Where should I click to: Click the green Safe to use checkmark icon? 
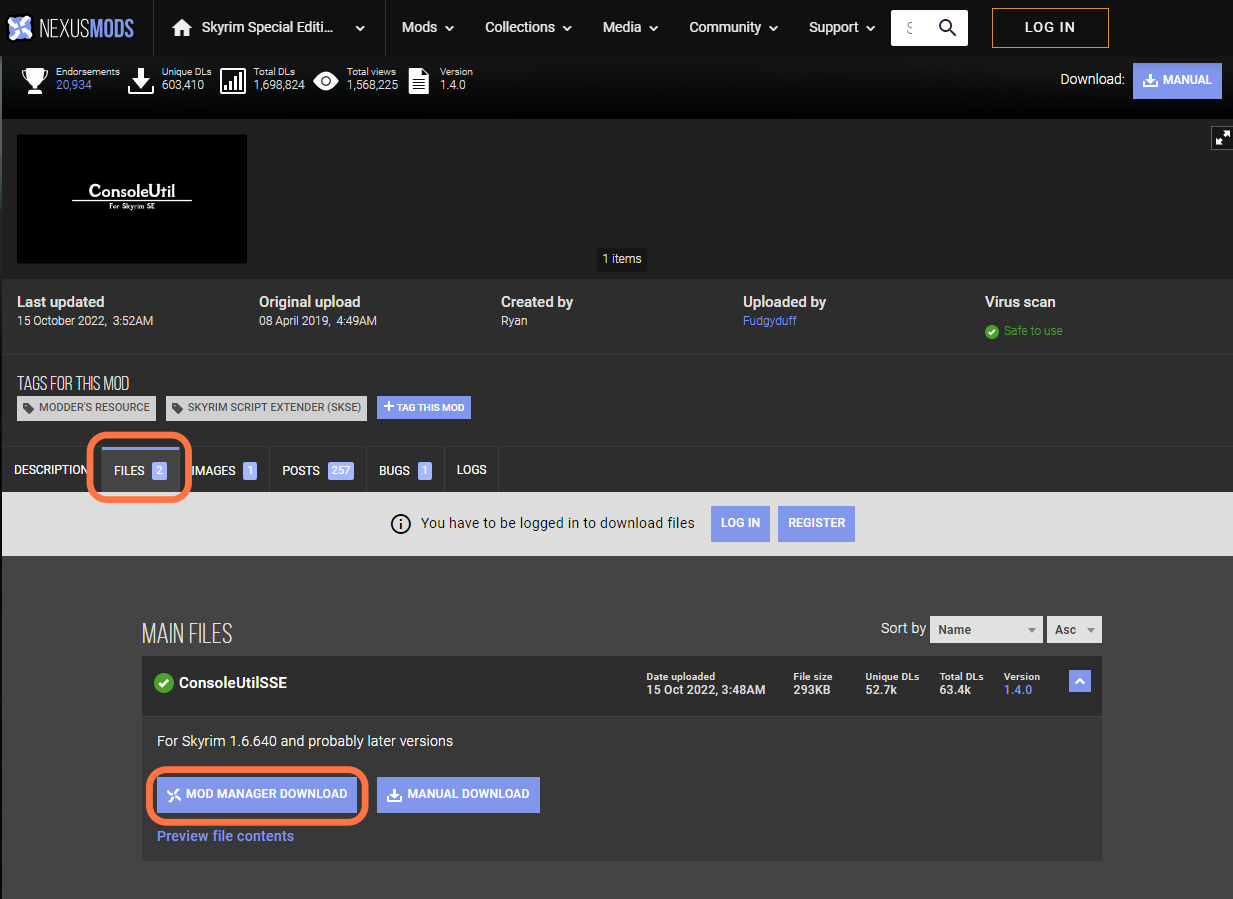[x=992, y=332]
